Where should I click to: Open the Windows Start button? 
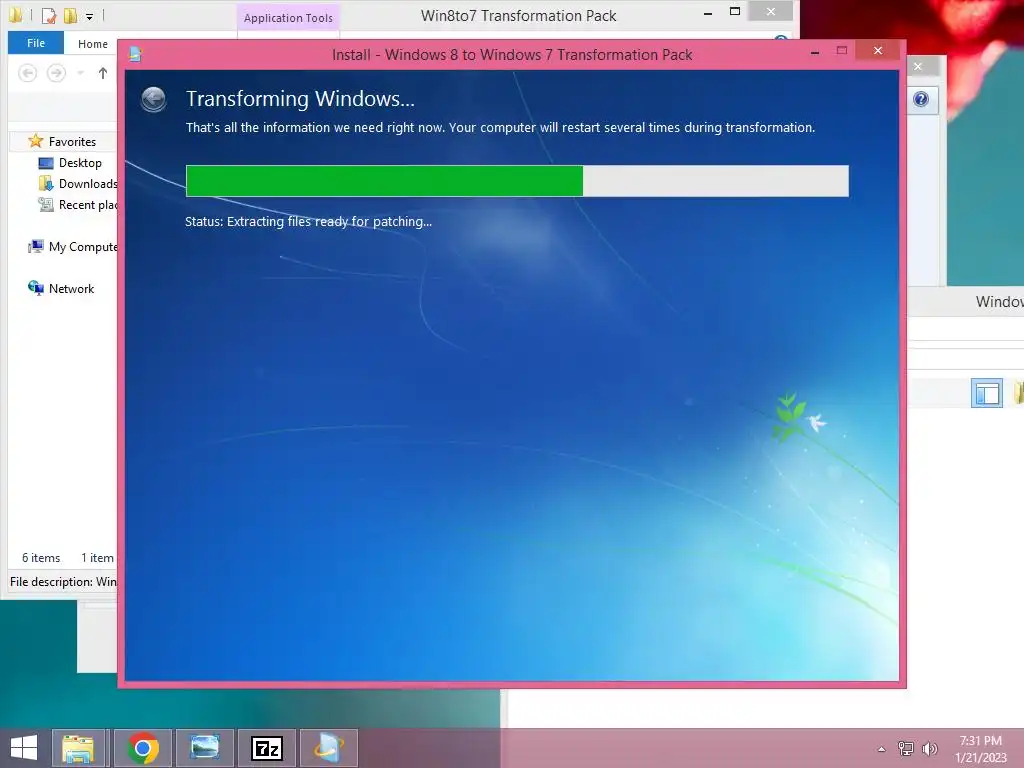[24, 748]
